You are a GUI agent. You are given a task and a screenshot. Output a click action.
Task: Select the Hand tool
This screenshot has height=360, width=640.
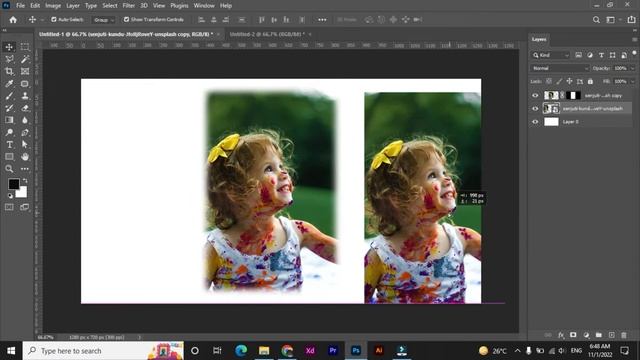coord(25,157)
